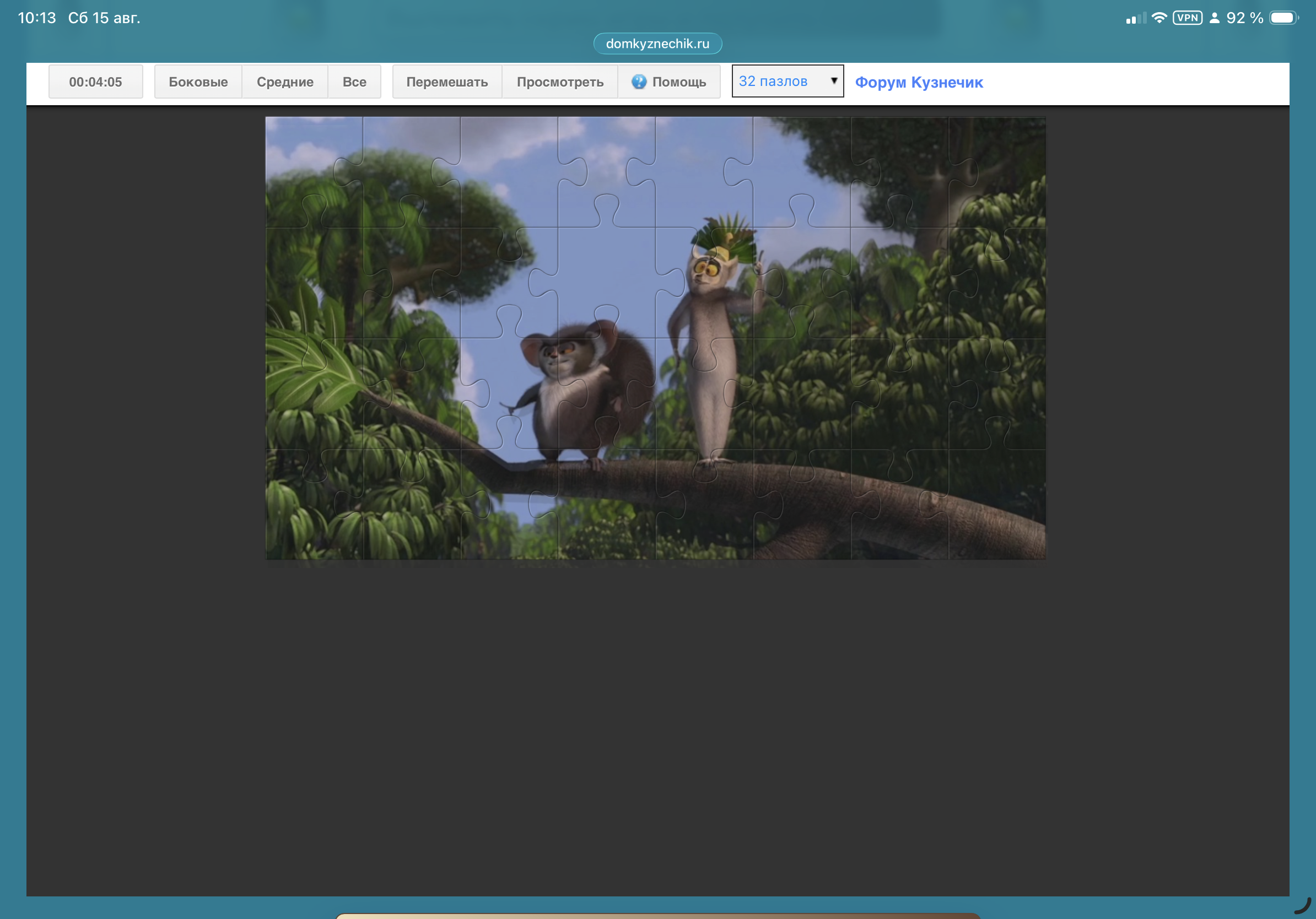The image size is (1316, 919).
Task: Click the assembled lemur puzzle image
Action: point(655,338)
